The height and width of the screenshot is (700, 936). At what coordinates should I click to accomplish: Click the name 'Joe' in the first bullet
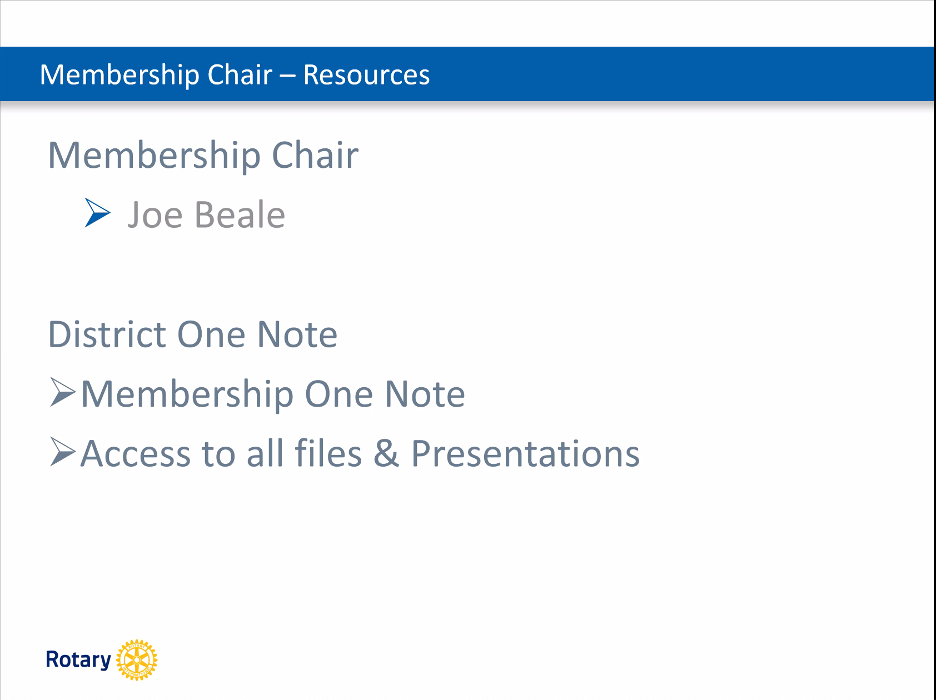tap(155, 215)
